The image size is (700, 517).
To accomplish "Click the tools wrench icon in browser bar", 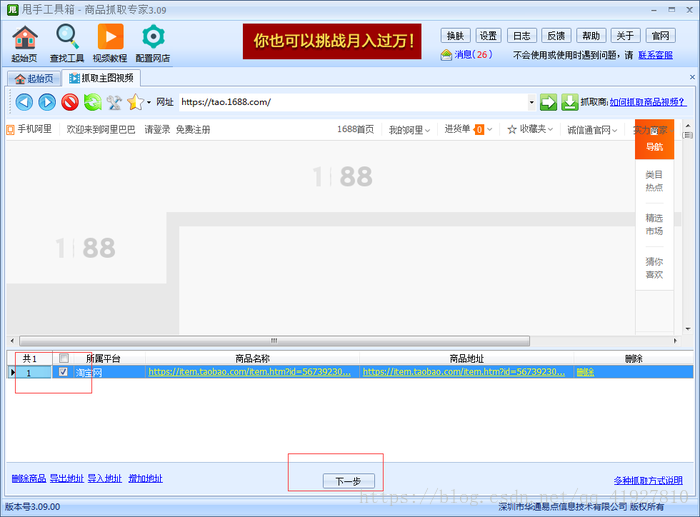I will click(114, 102).
